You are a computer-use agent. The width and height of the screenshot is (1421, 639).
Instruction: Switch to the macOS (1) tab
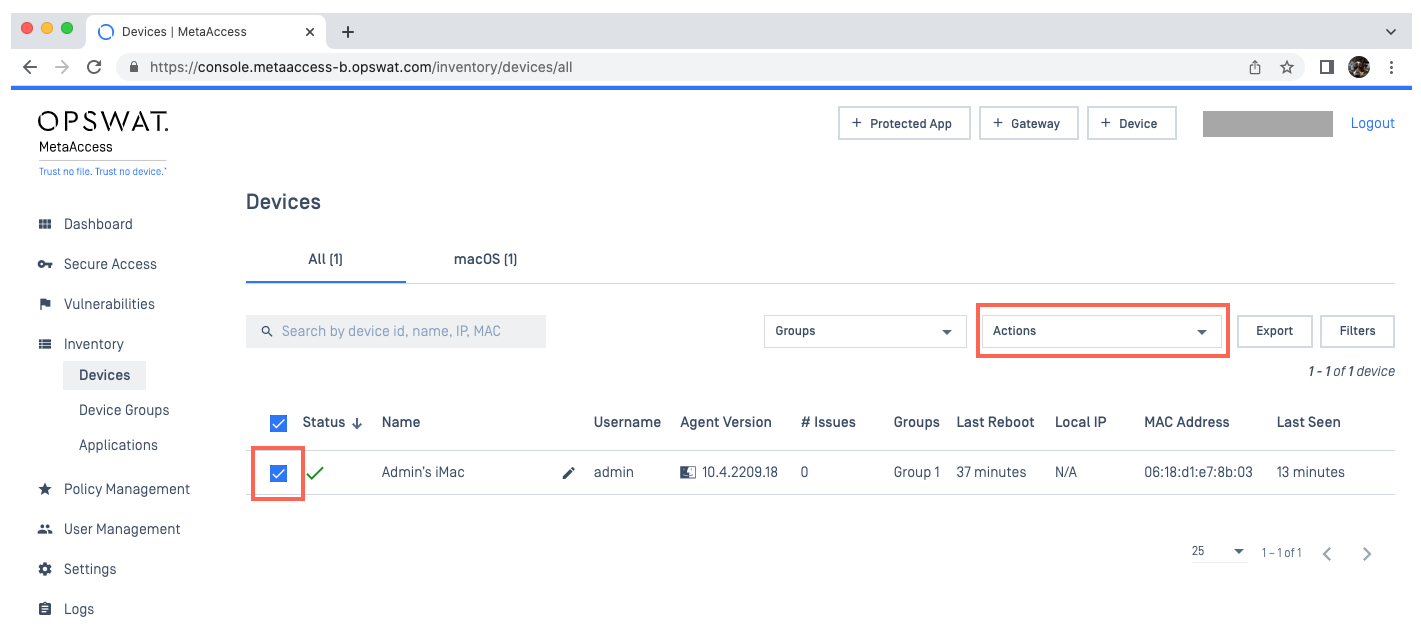[x=485, y=259]
